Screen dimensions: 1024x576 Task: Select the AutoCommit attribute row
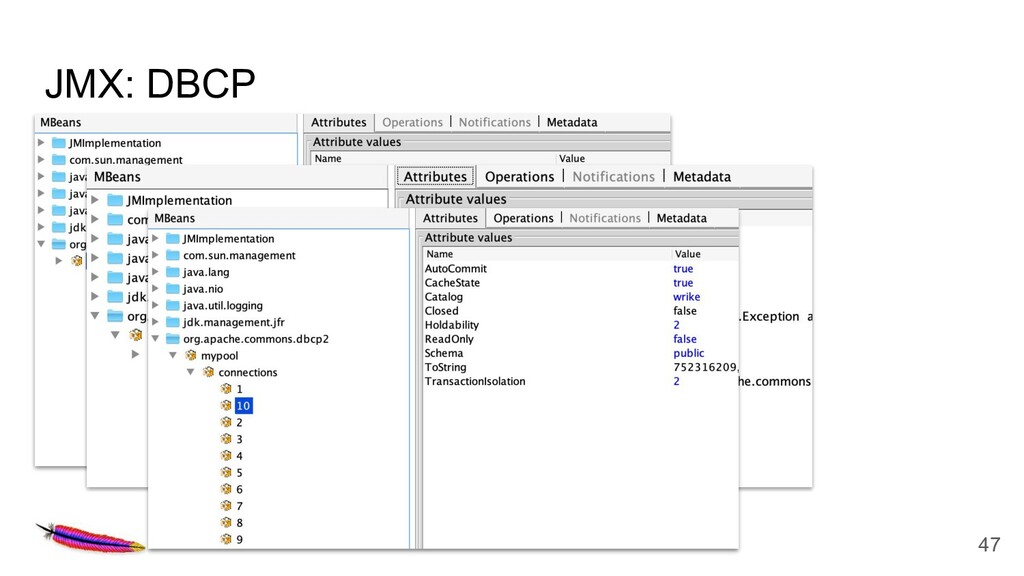tap(581, 268)
